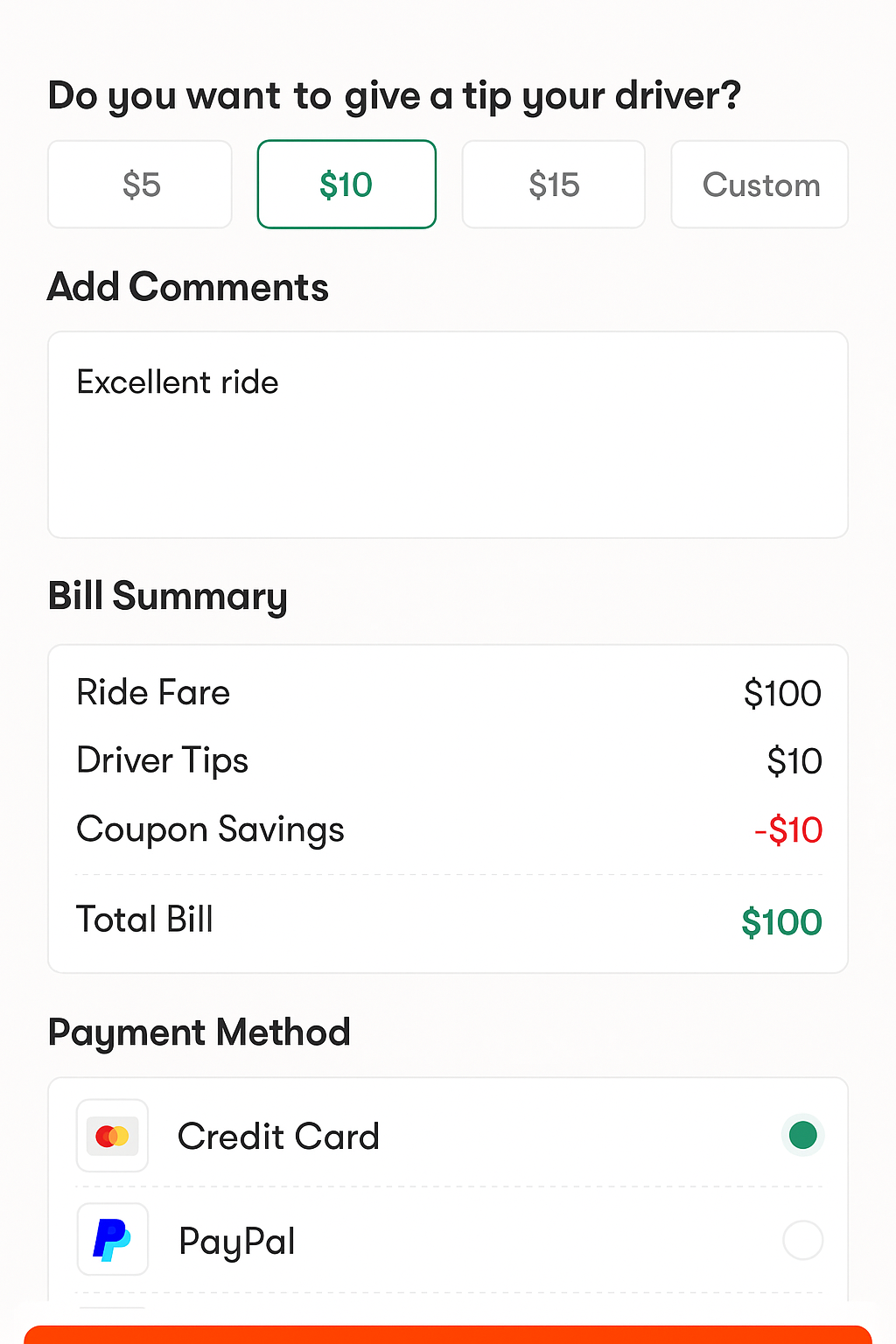Screen dimensions: 896x1344
Task: Click the Ride Fare $100 amount
Action: click(782, 693)
